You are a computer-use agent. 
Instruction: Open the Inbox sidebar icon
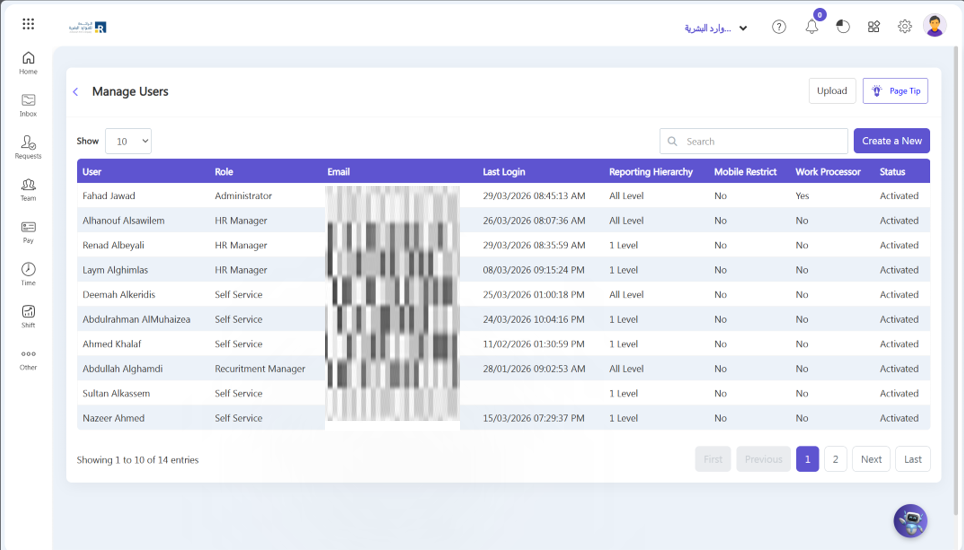coord(28,105)
